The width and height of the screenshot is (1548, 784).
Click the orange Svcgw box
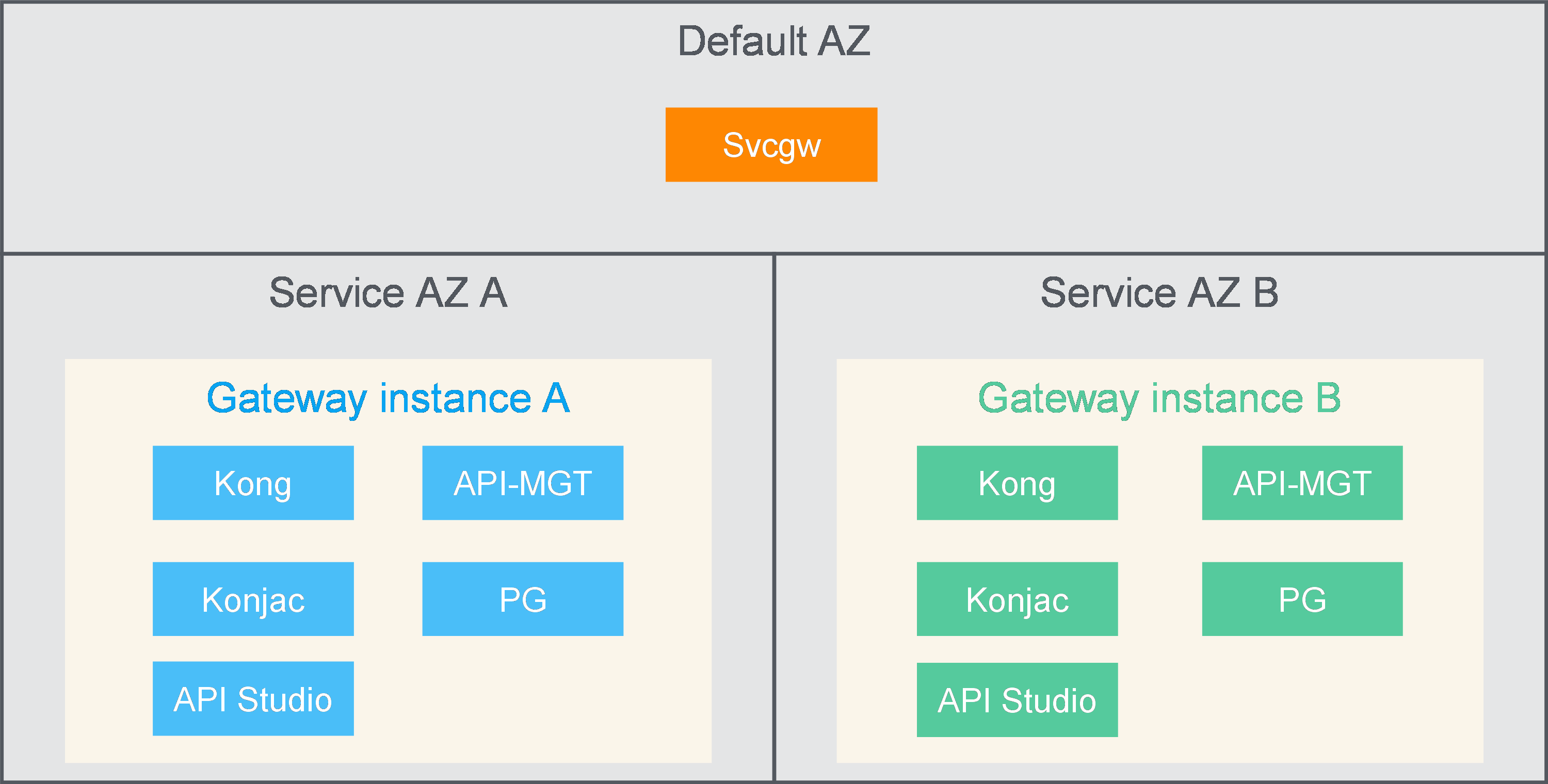771,145
